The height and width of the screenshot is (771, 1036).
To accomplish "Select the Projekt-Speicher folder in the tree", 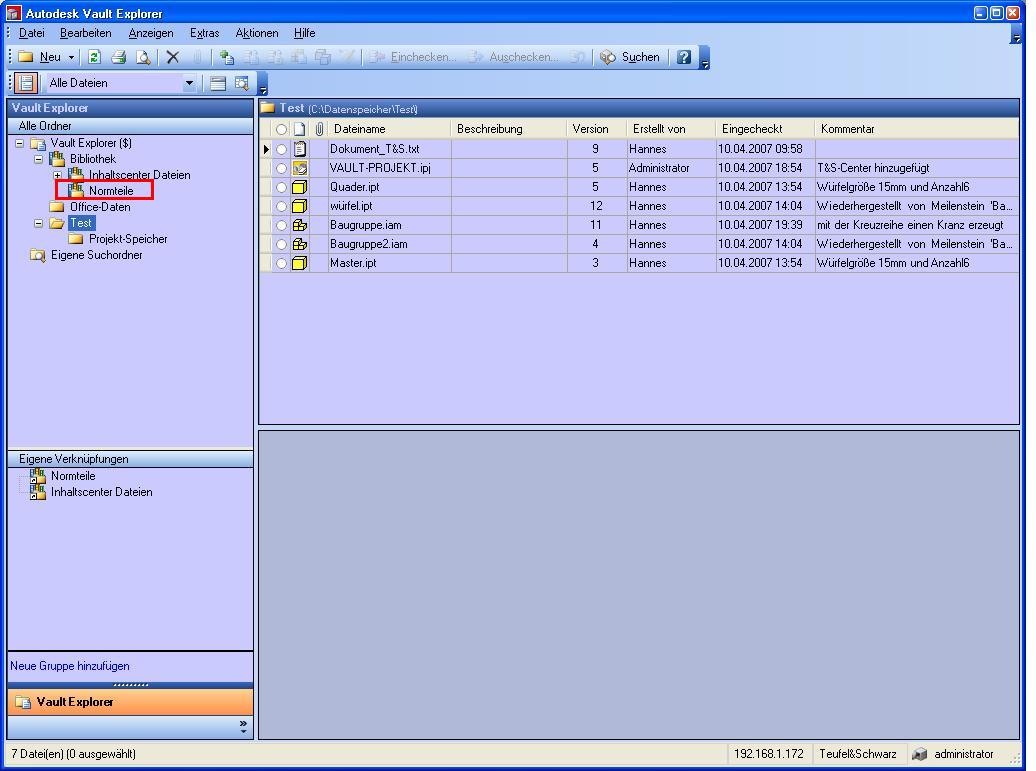I will point(128,239).
